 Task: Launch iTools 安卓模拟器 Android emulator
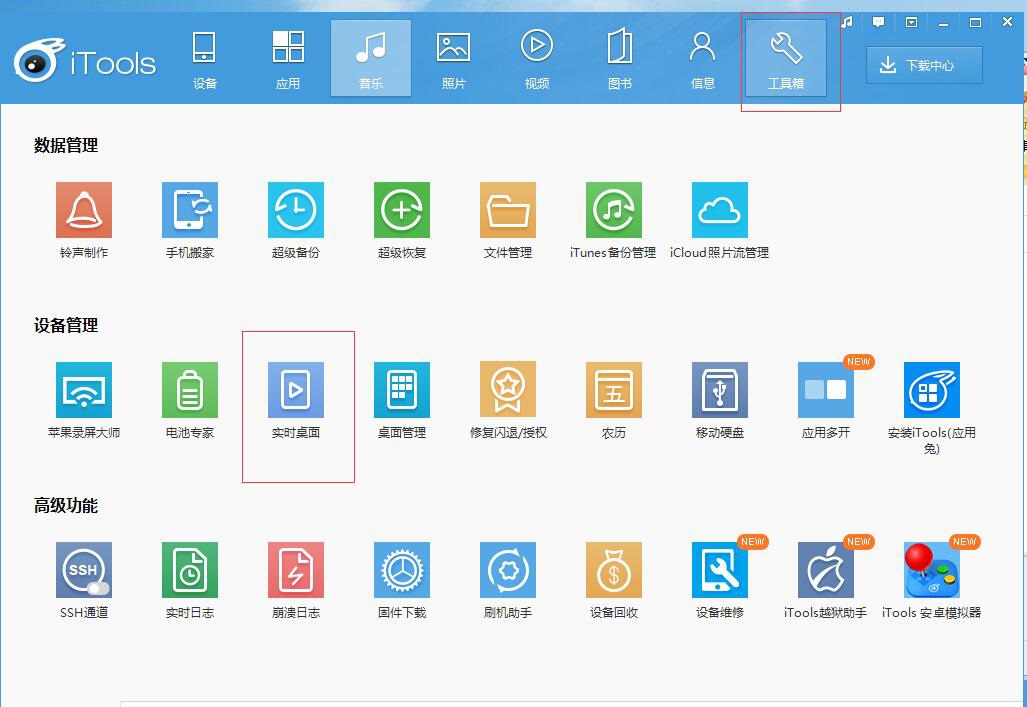931,569
